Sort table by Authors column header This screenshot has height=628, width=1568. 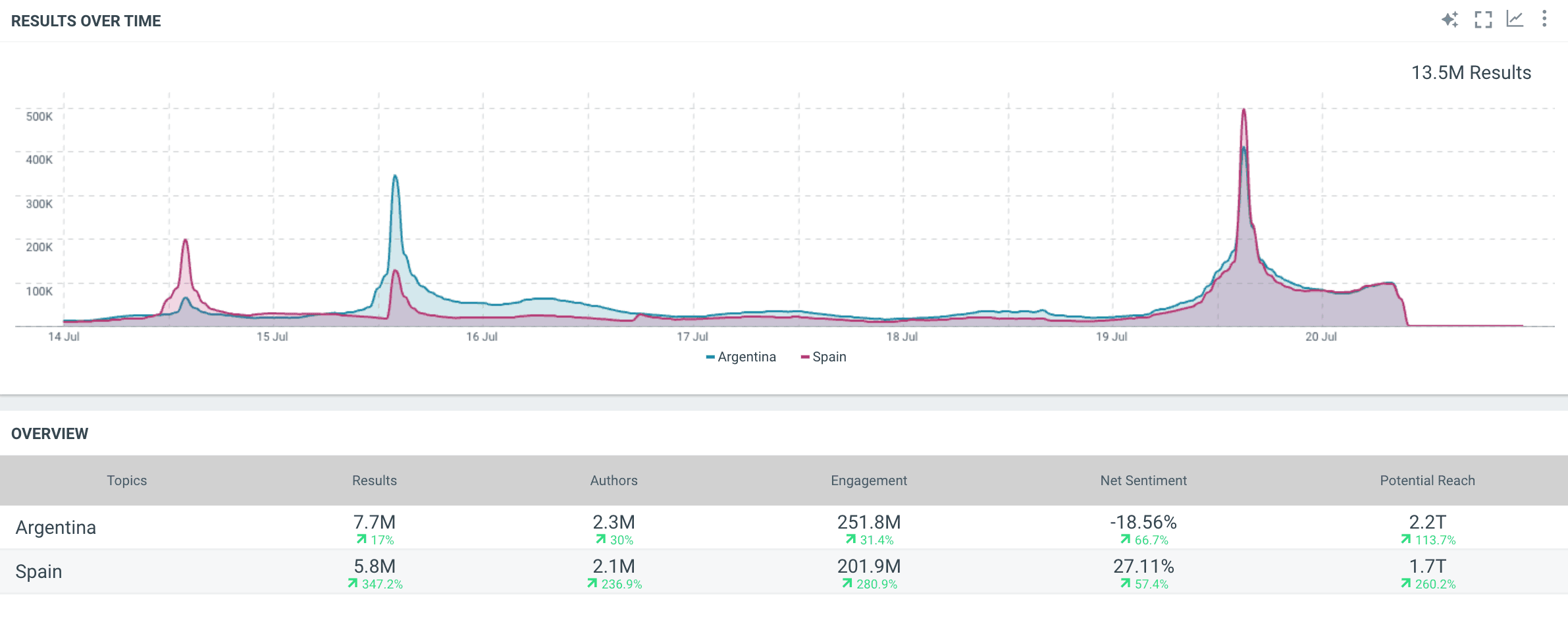(x=614, y=481)
